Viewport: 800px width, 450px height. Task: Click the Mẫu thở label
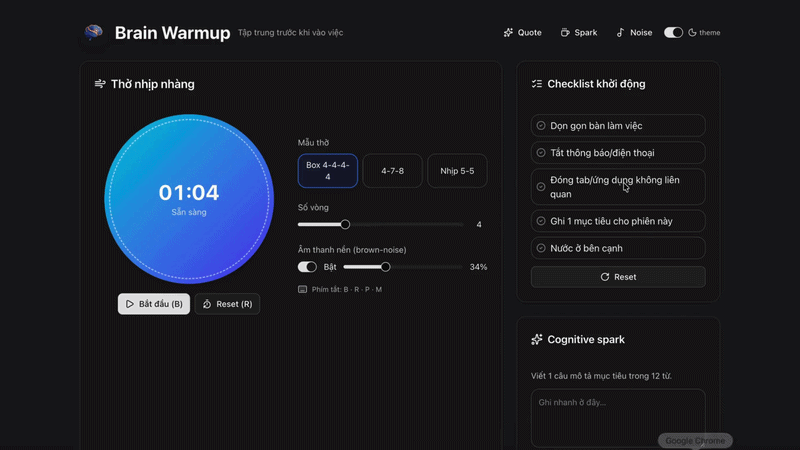click(x=313, y=143)
